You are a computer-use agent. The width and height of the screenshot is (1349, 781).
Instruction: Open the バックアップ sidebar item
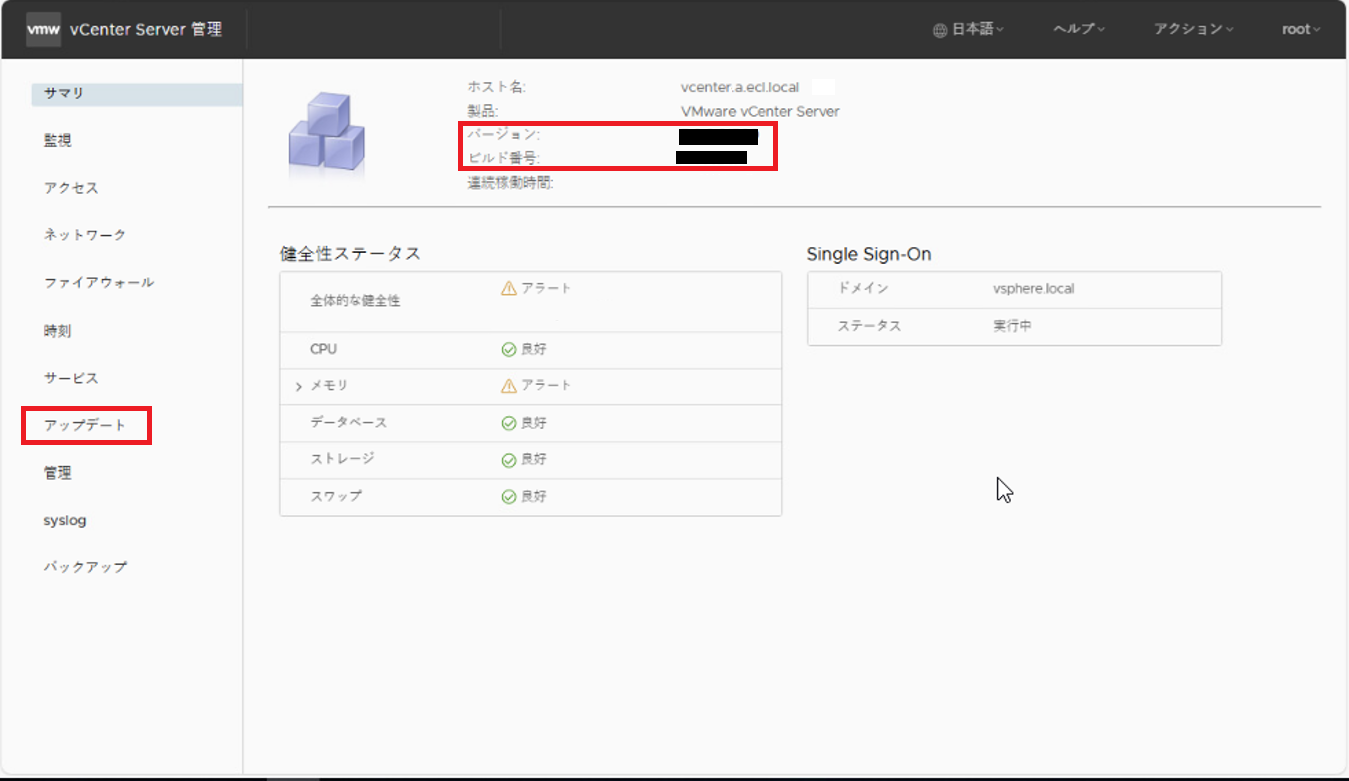[x=86, y=567]
